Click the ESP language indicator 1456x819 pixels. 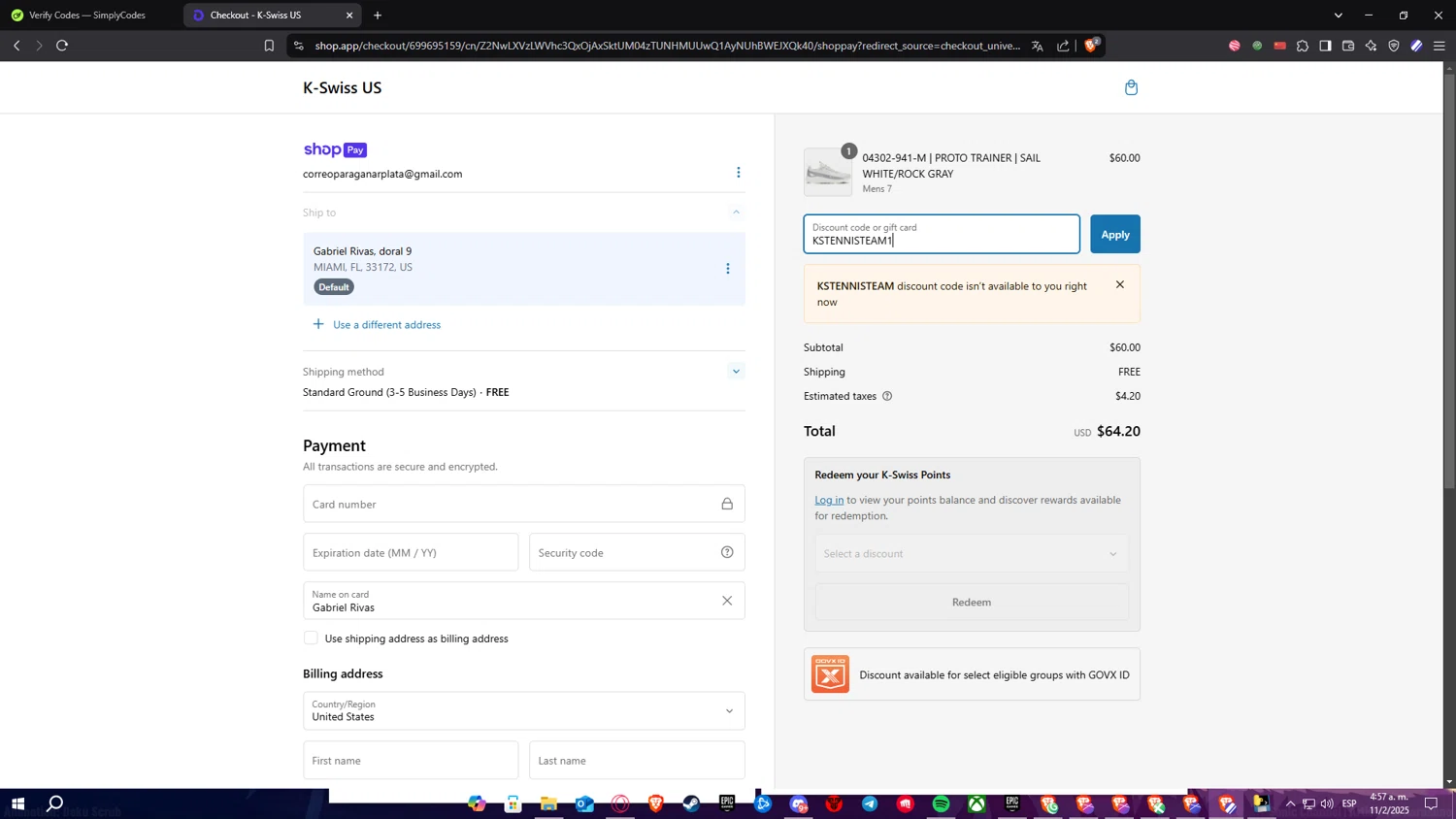tap(1349, 803)
